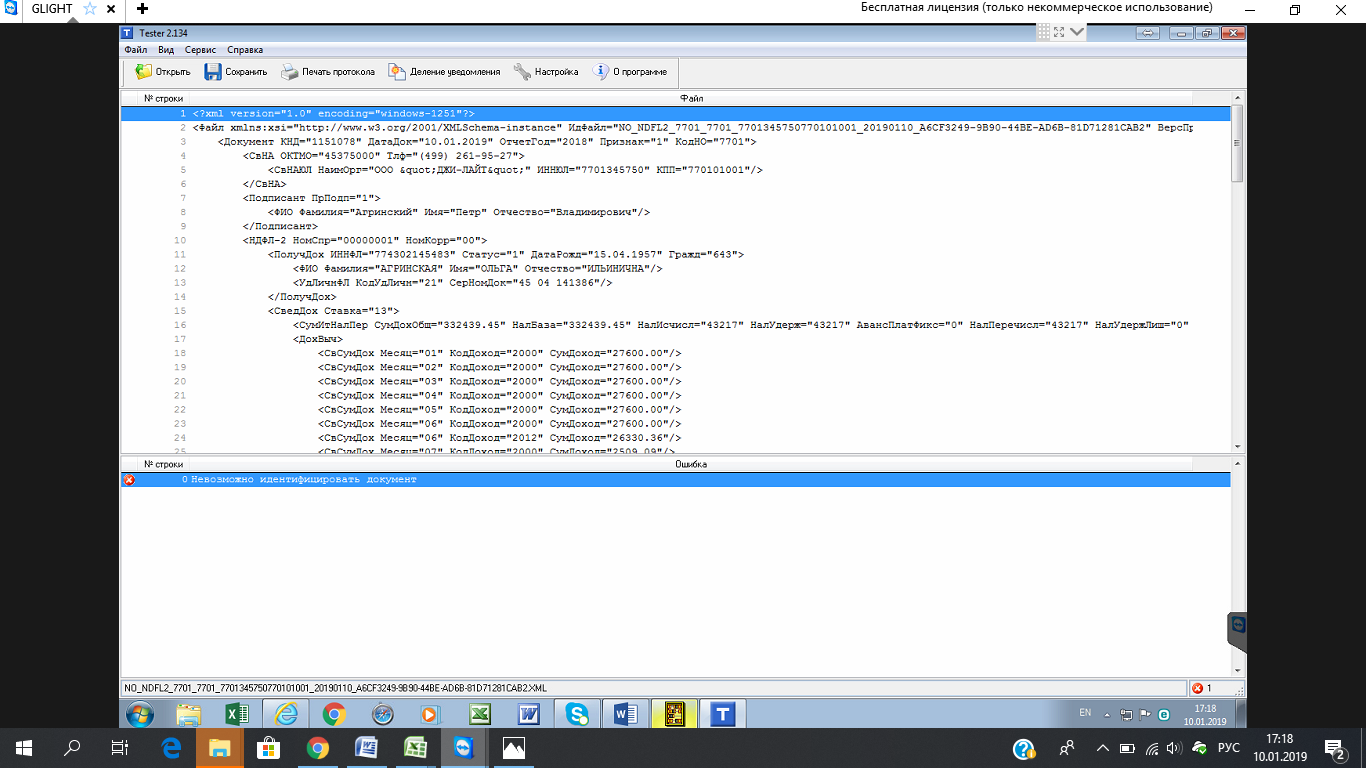This screenshot has height=768, width=1366.
Task: Open Настройка settings from the toolbar
Action: pyautogui.click(x=546, y=72)
